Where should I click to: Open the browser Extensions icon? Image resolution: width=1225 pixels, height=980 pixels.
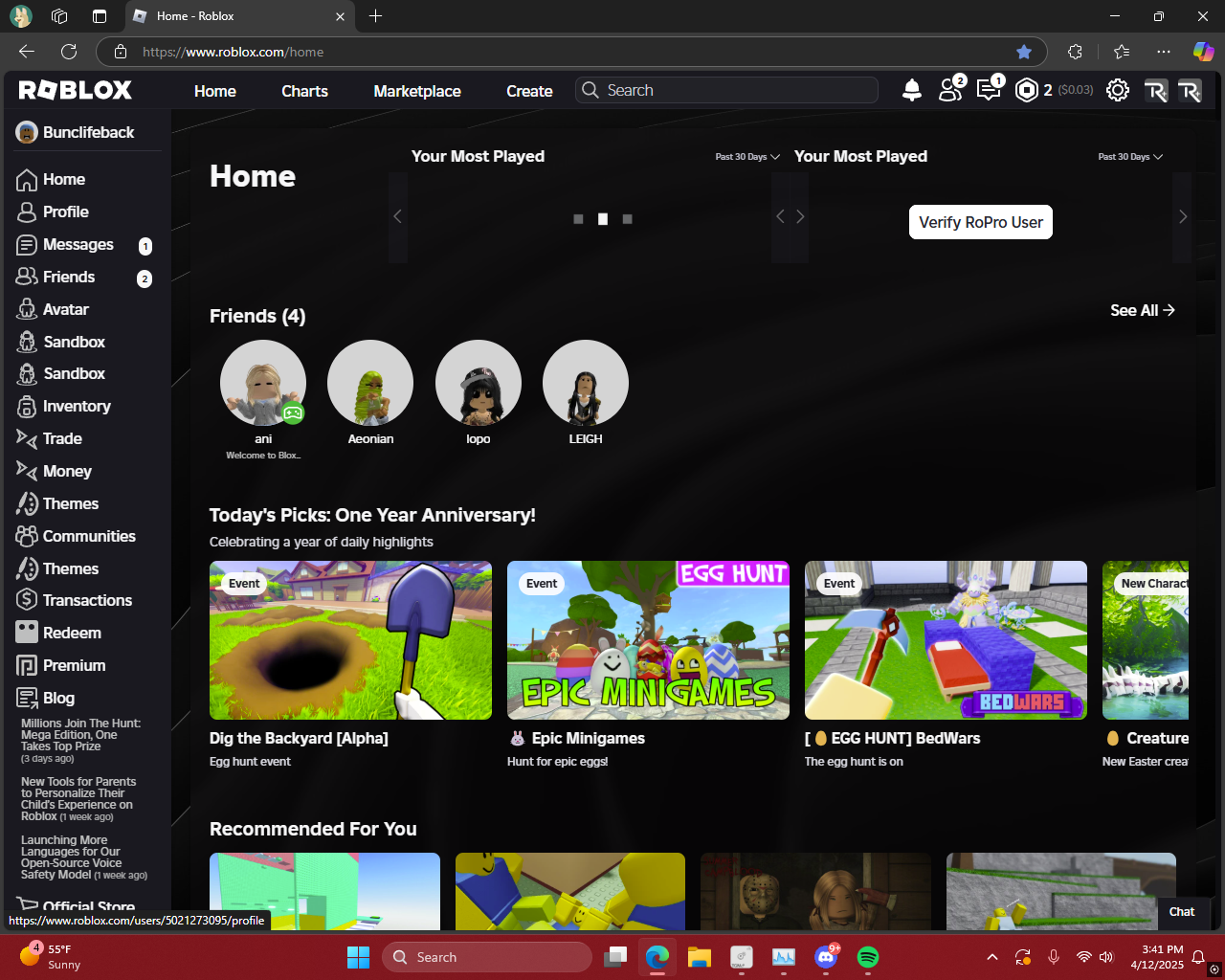pos(1075,52)
